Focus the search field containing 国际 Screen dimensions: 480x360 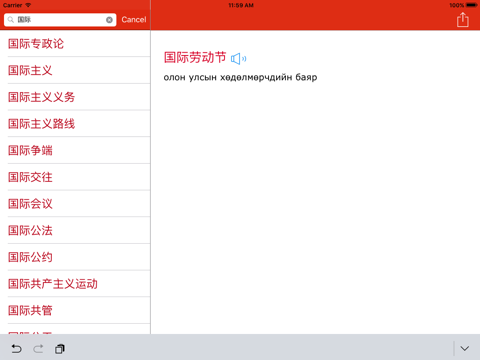(60, 20)
